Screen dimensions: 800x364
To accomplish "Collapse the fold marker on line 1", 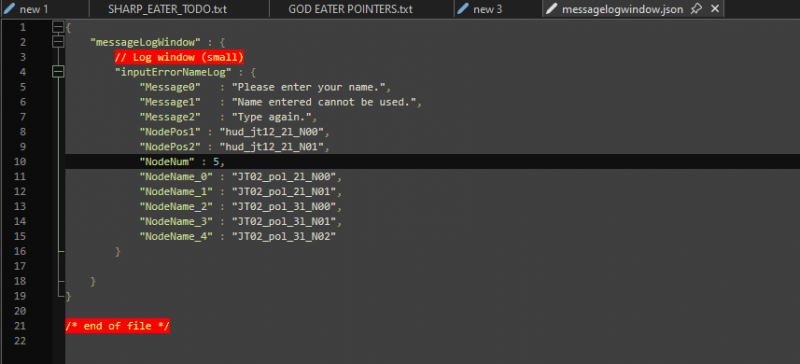I will pyautogui.click(x=58, y=27).
